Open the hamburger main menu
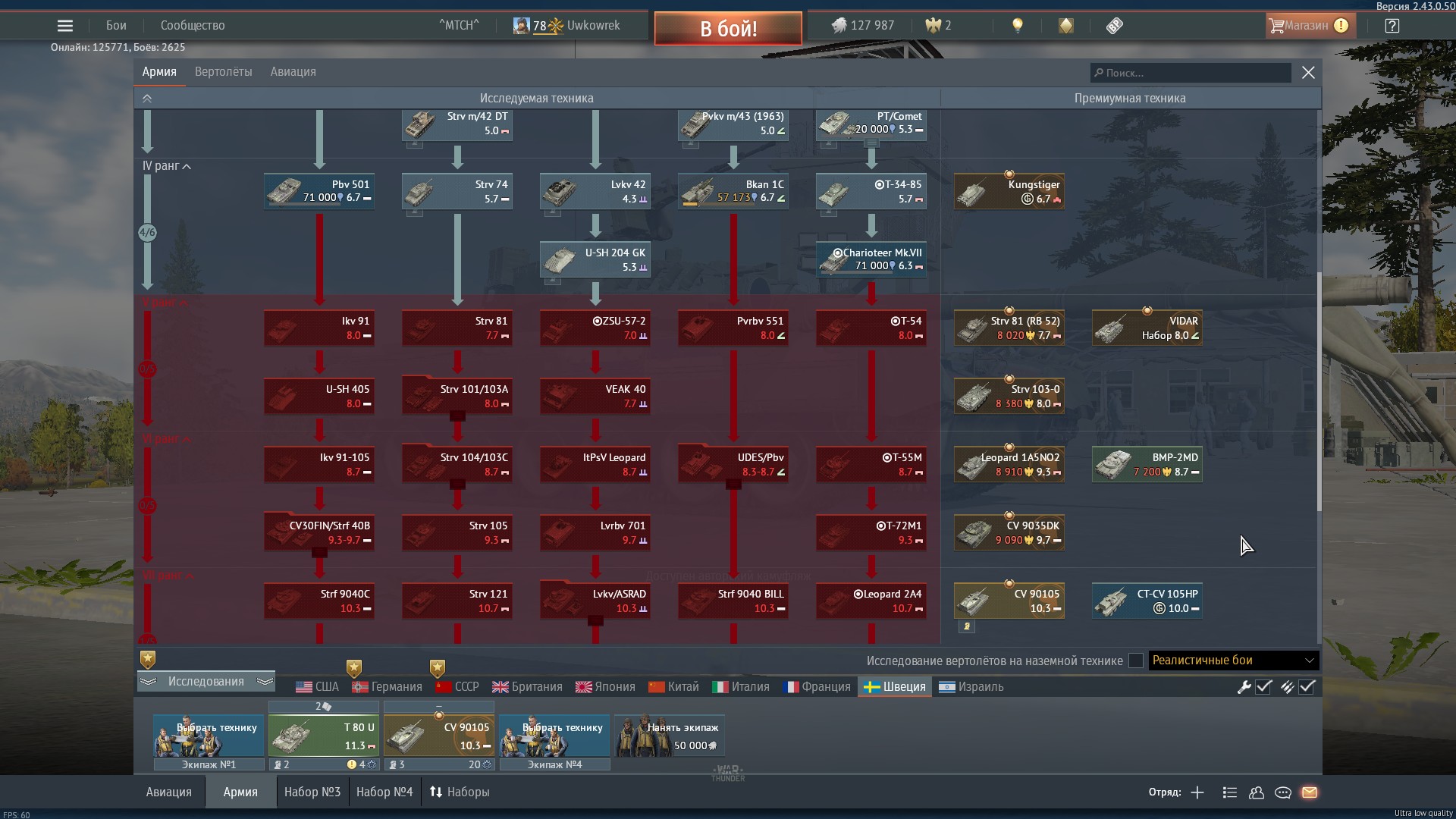 (65, 26)
